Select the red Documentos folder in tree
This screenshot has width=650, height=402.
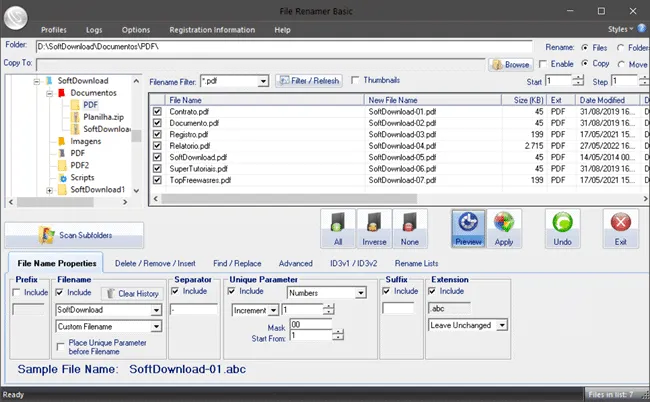tap(62, 92)
